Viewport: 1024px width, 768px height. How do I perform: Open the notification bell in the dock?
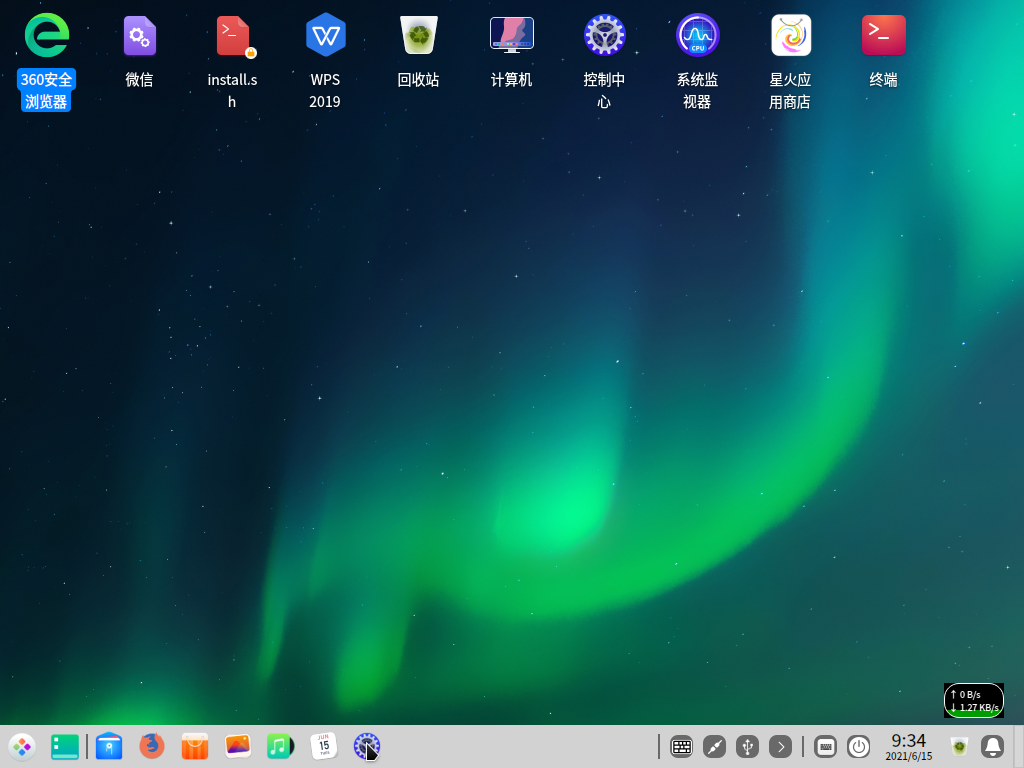(x=992, y=746)
